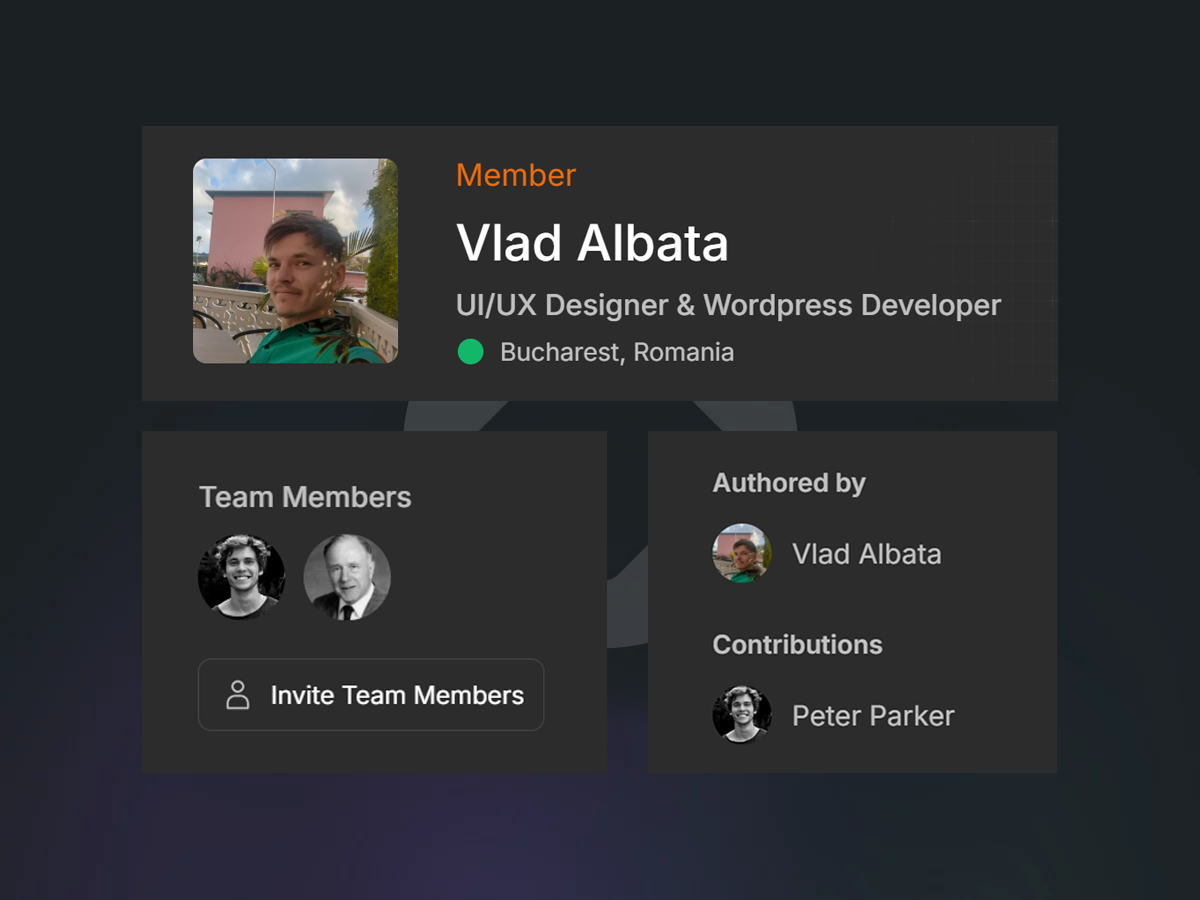
Task: Click the Bucharest, Romania location text
Action: 617,352
